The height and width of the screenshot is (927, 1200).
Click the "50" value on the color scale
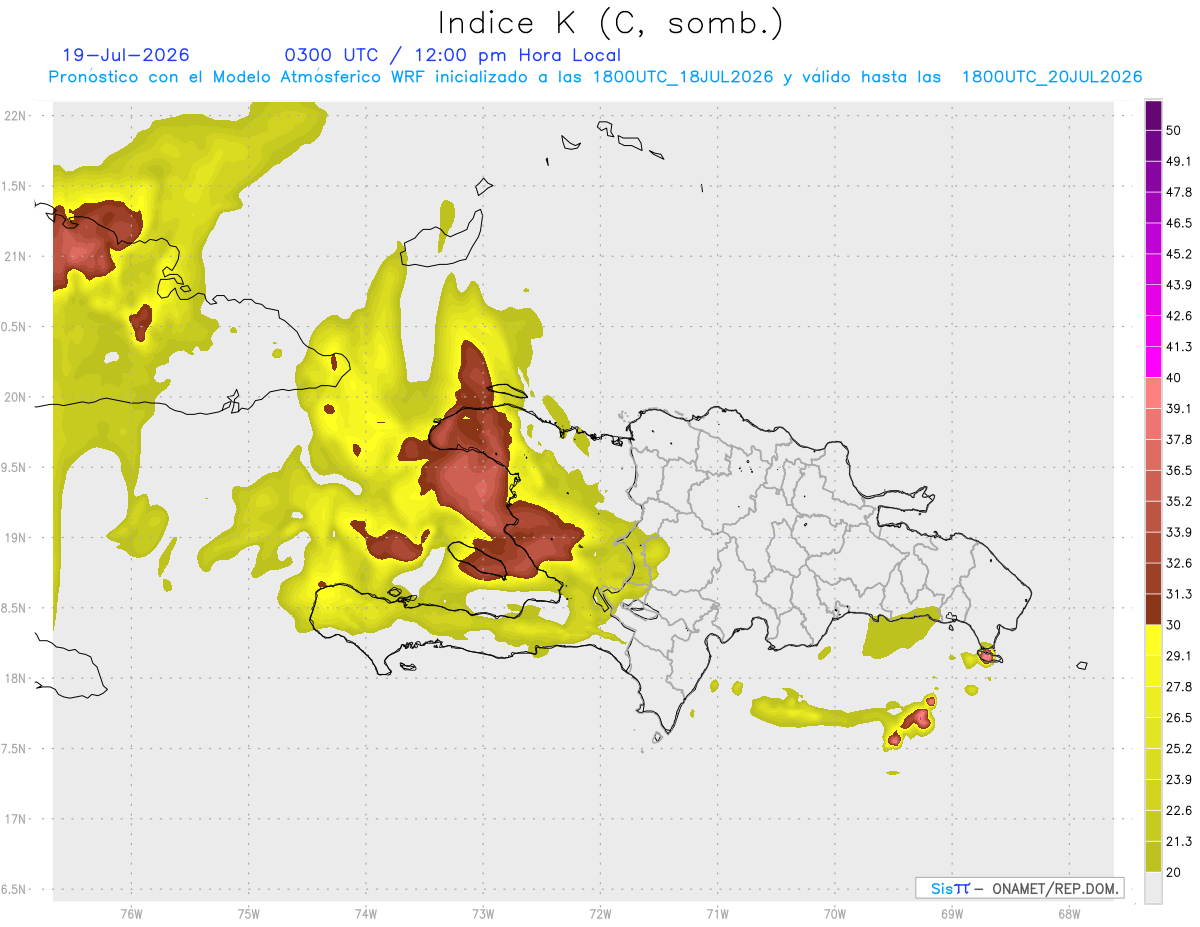tap(1174, 131)
